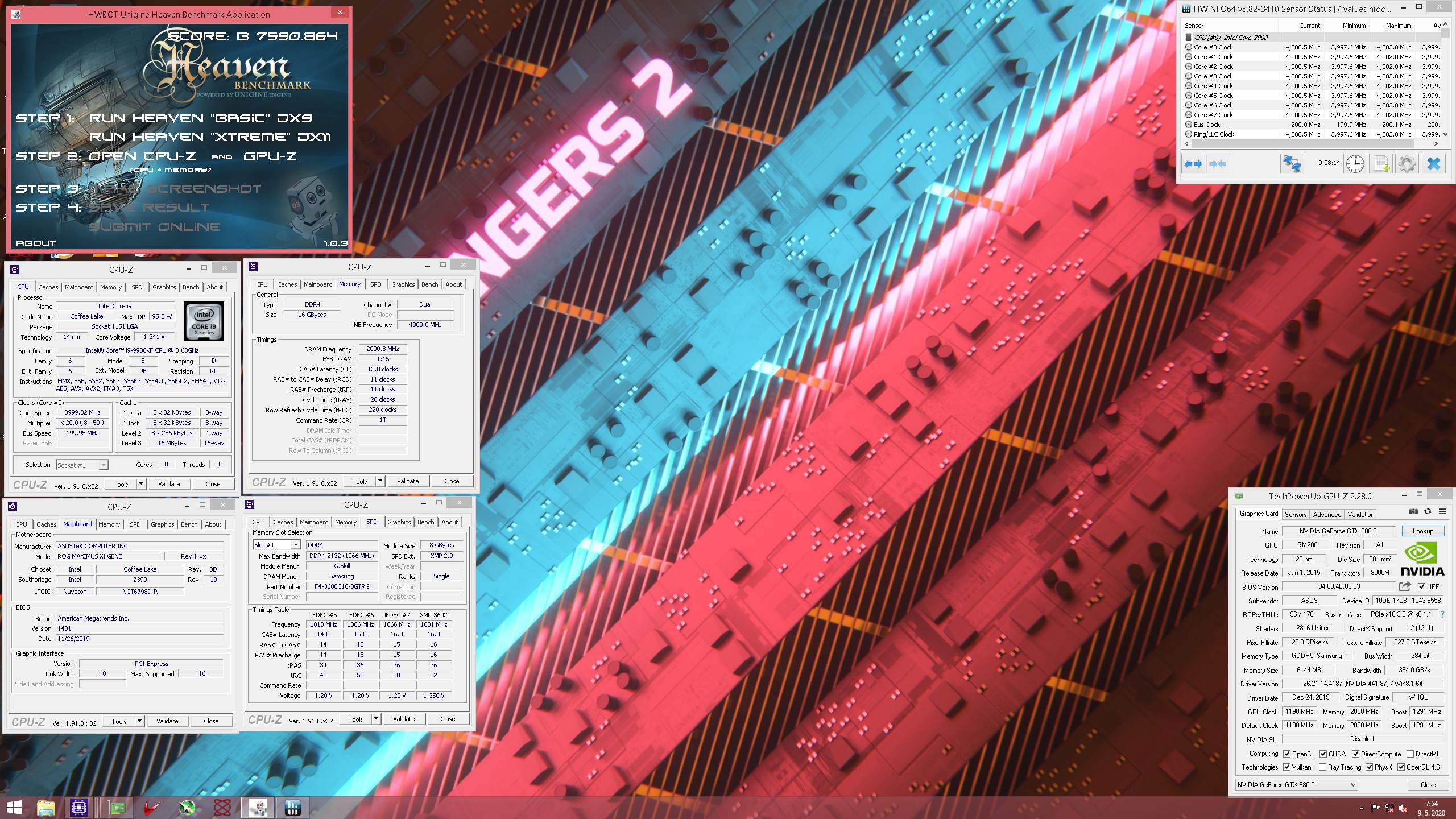Toggle Ray Tracing checkbox
Viewport: 1456px width, 819px height.
(x=1323, y=767)
